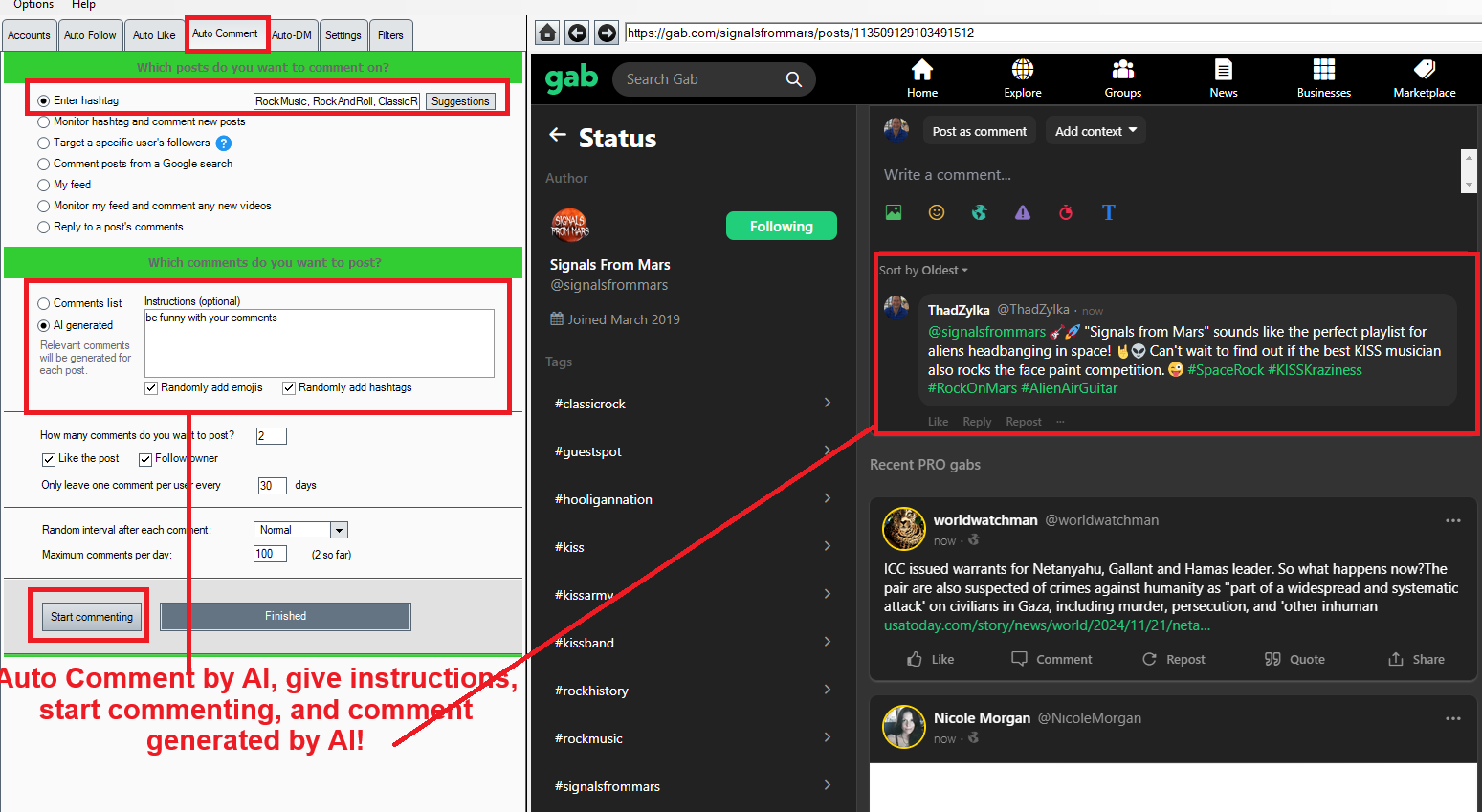Image resolution: width=1482 pixels, height=812 pixels.
Task: Open Gab Home page
Action: pyautogui.click(x=922, y=78)
